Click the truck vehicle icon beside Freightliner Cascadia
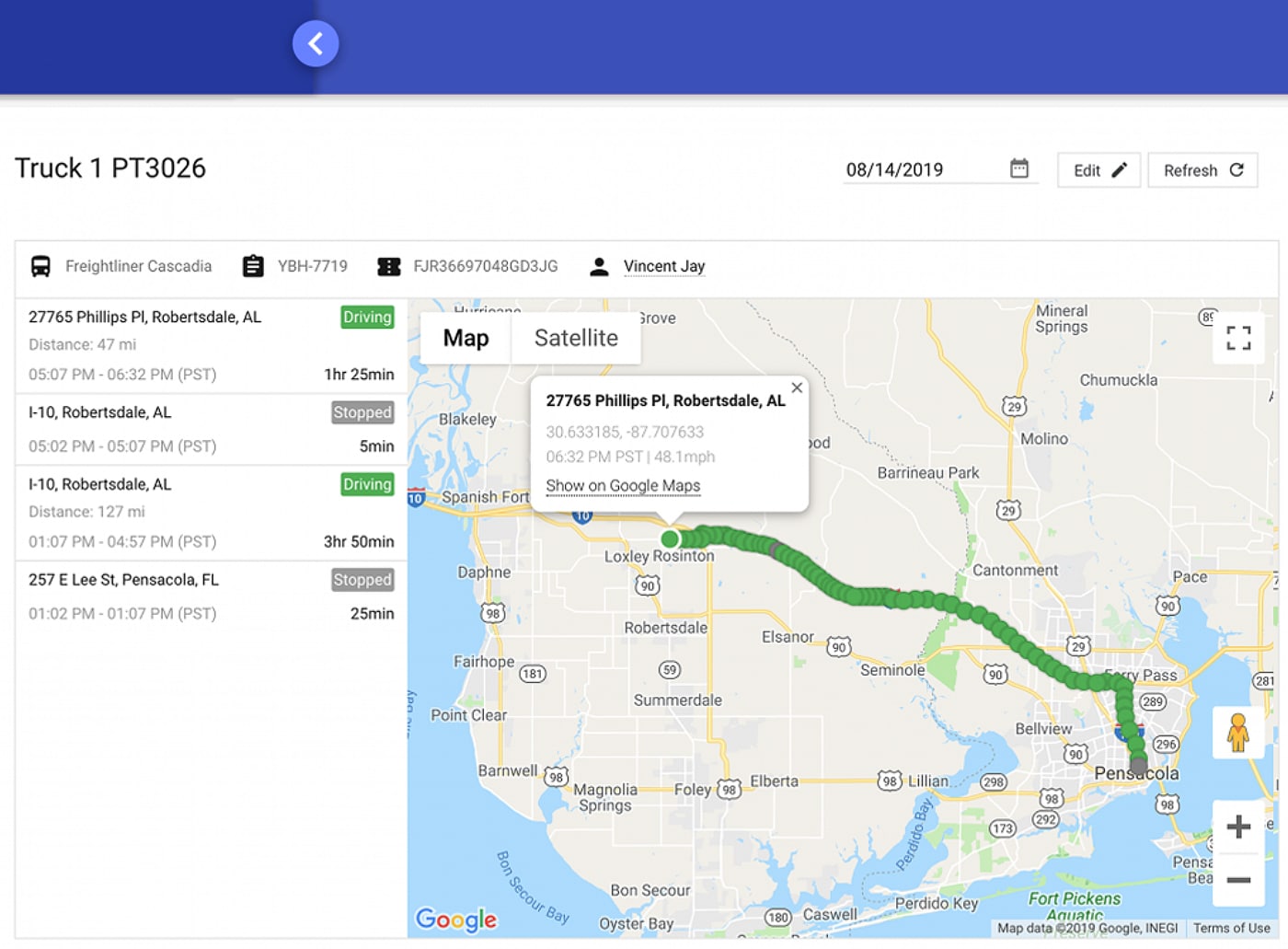Viewport: 1288px width, 949px height. click(x=40, y=266)
